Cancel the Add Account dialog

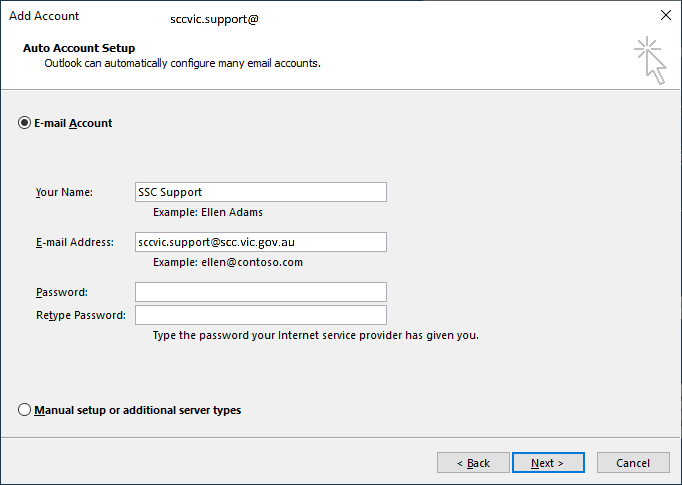click(x=633, y=463)
